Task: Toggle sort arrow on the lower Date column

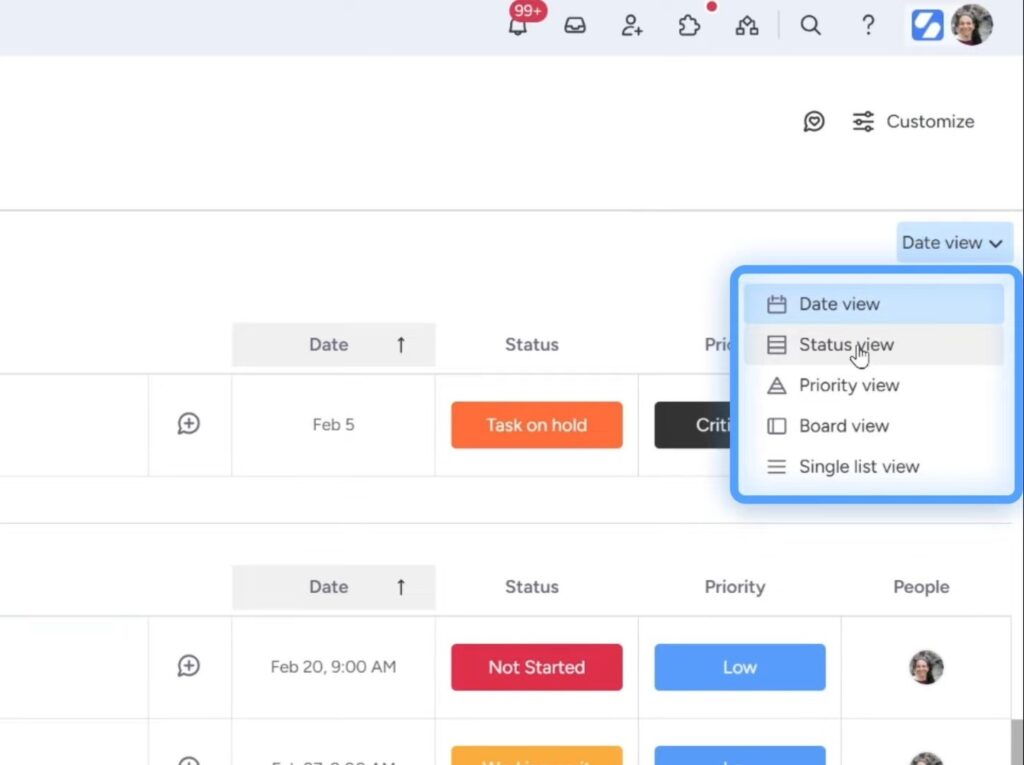Action: click(x=400, y=587)
